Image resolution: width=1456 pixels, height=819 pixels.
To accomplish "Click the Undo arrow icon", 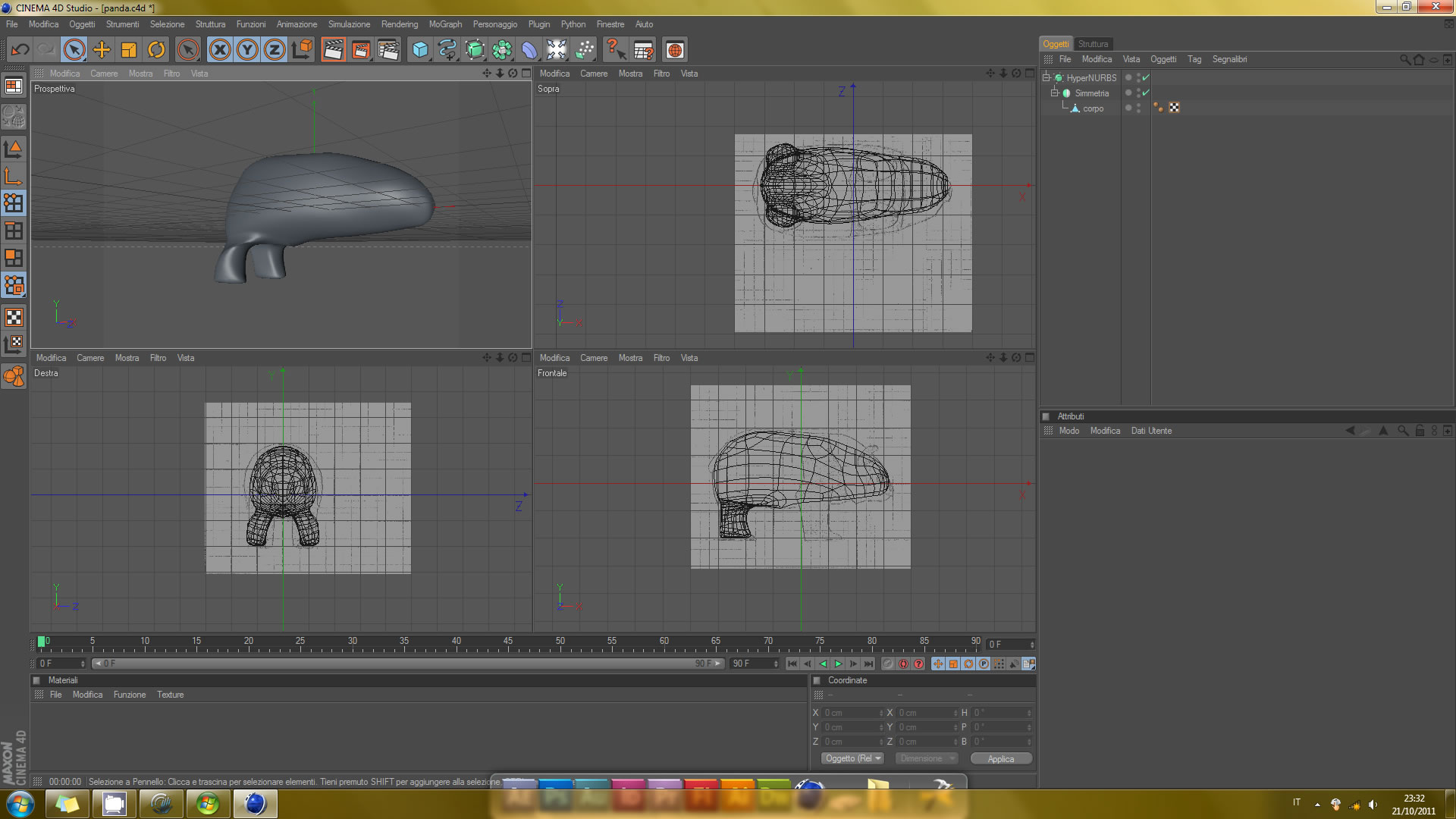I will tap(20, 50).
